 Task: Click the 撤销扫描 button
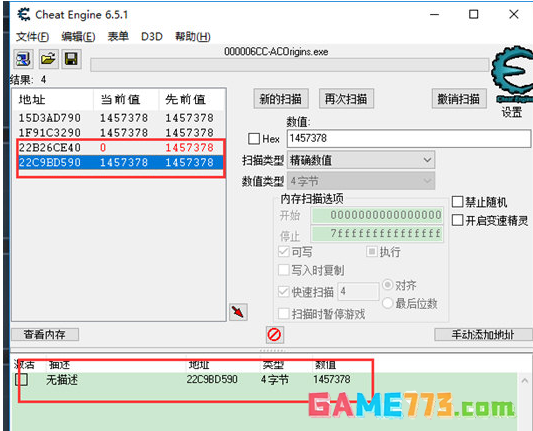coord(459,99)
